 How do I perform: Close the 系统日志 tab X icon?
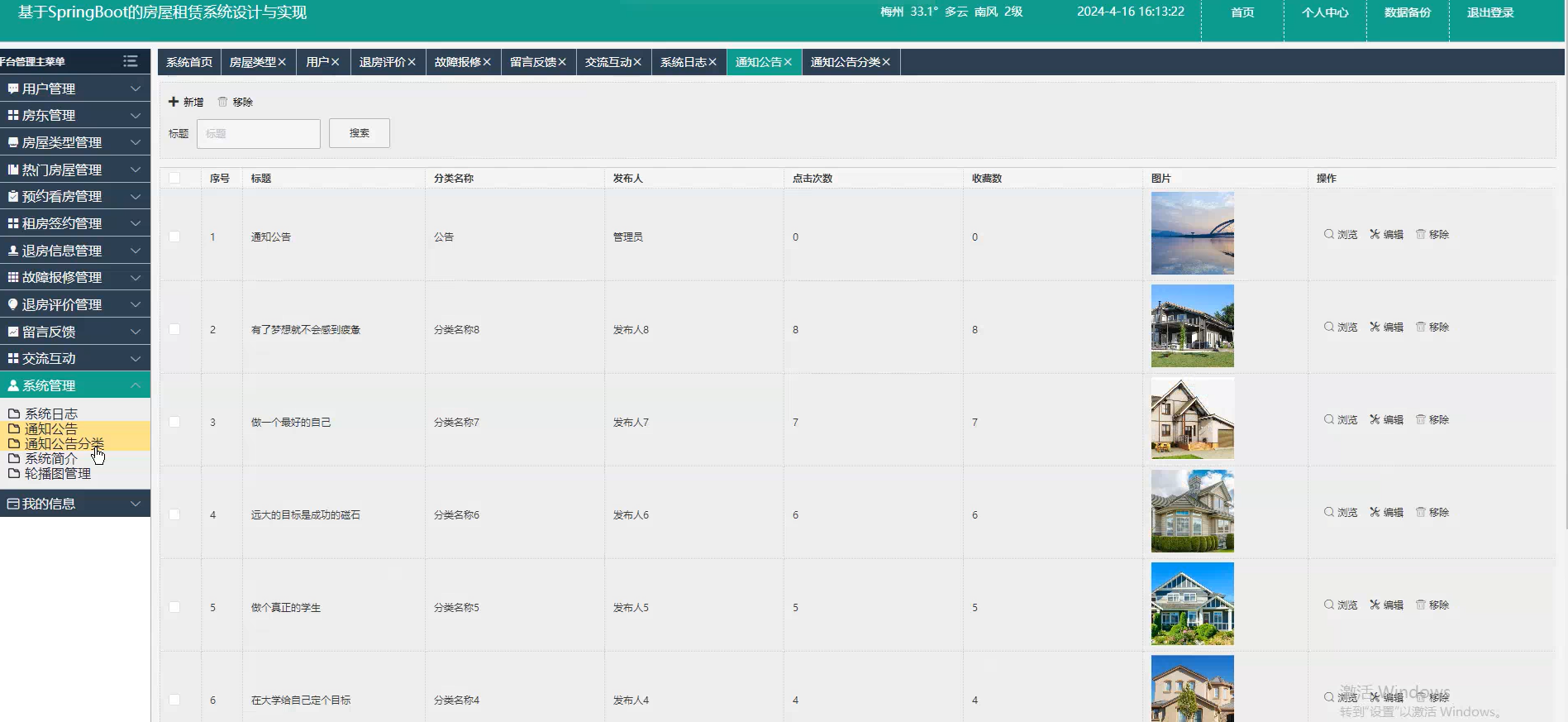[713, 62]
